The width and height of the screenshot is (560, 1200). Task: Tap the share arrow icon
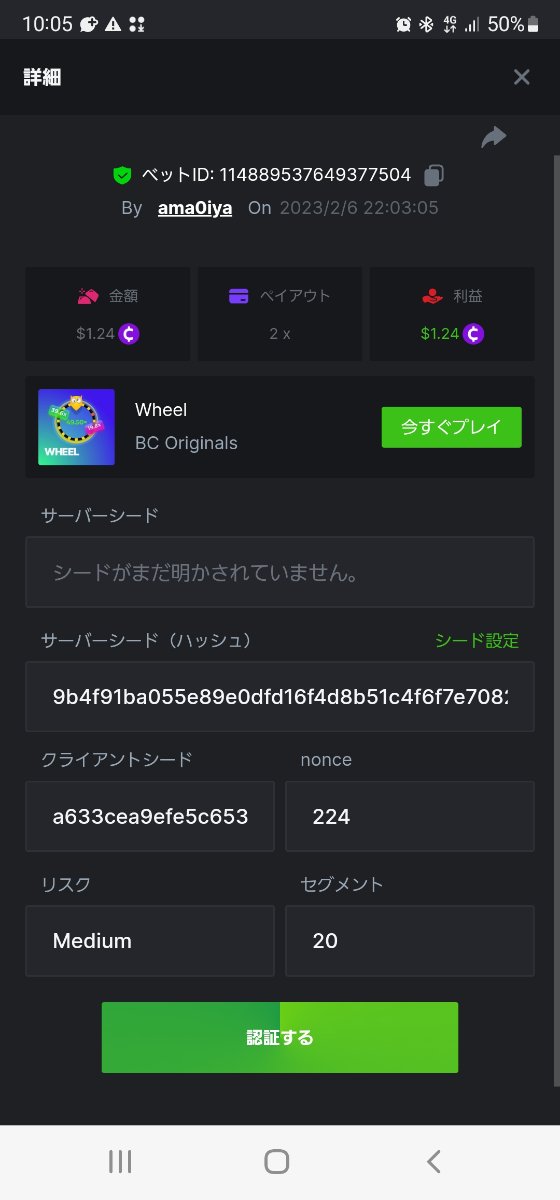click(494, 137)
